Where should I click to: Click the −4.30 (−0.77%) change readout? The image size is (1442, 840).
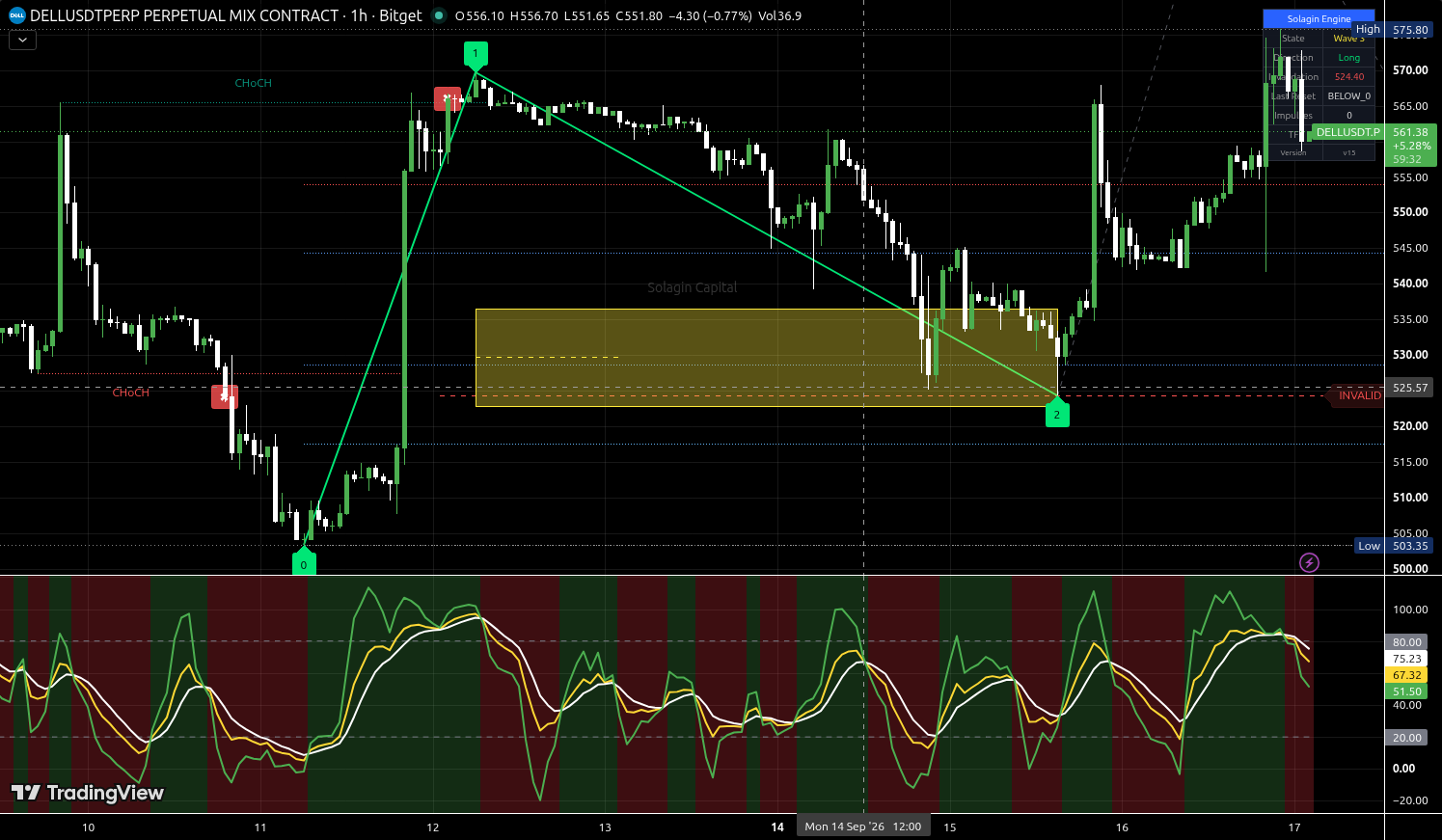711,15
